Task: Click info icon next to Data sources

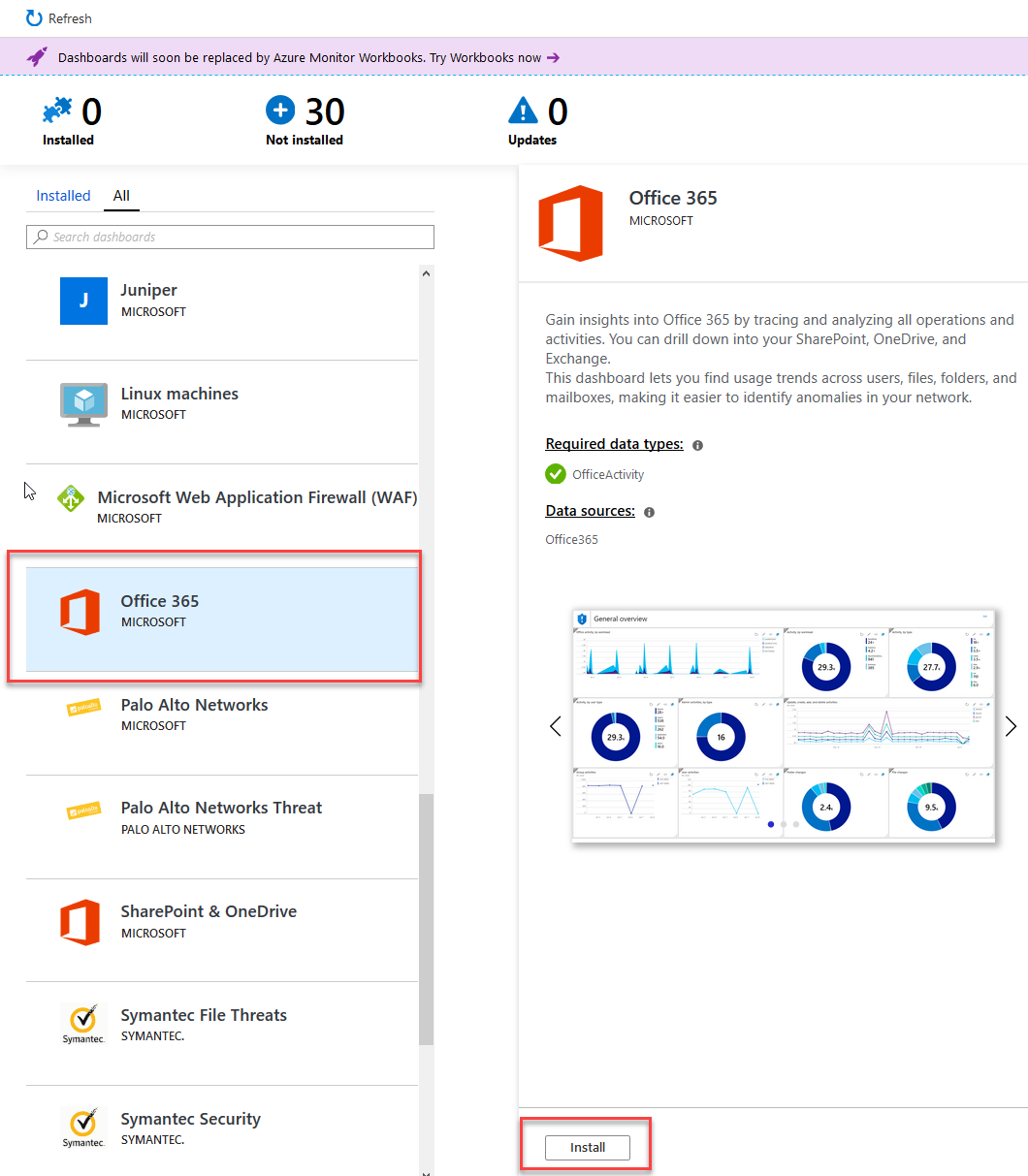Action: point(649,512)
